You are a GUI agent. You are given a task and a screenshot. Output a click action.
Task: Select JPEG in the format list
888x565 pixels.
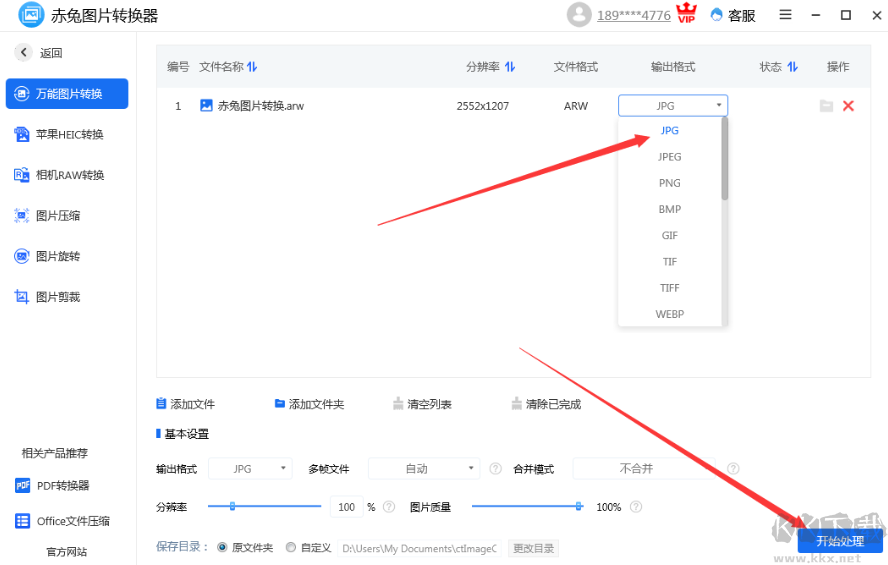click(x=669, y=157)
